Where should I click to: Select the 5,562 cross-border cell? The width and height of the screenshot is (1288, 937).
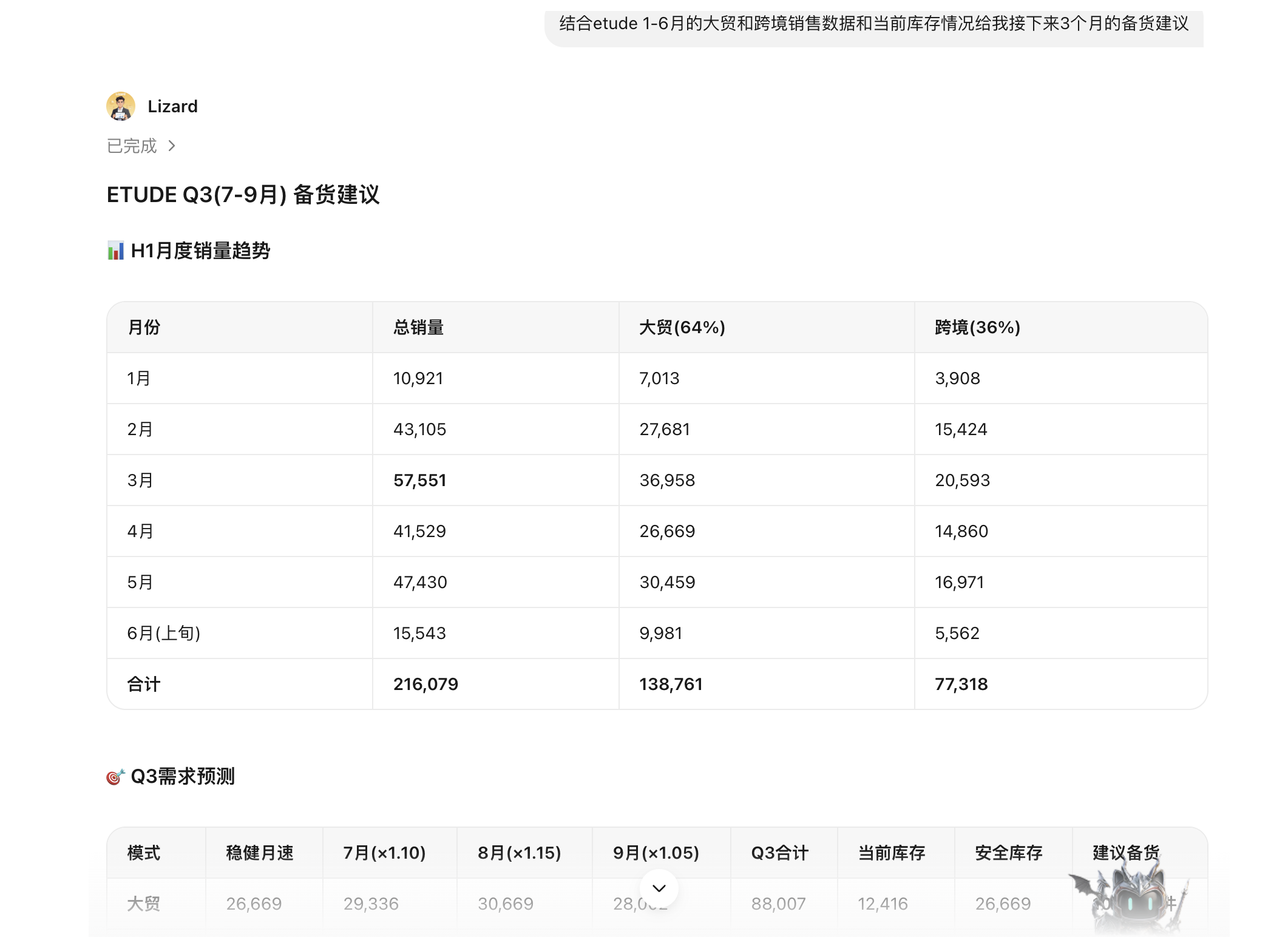957,634
